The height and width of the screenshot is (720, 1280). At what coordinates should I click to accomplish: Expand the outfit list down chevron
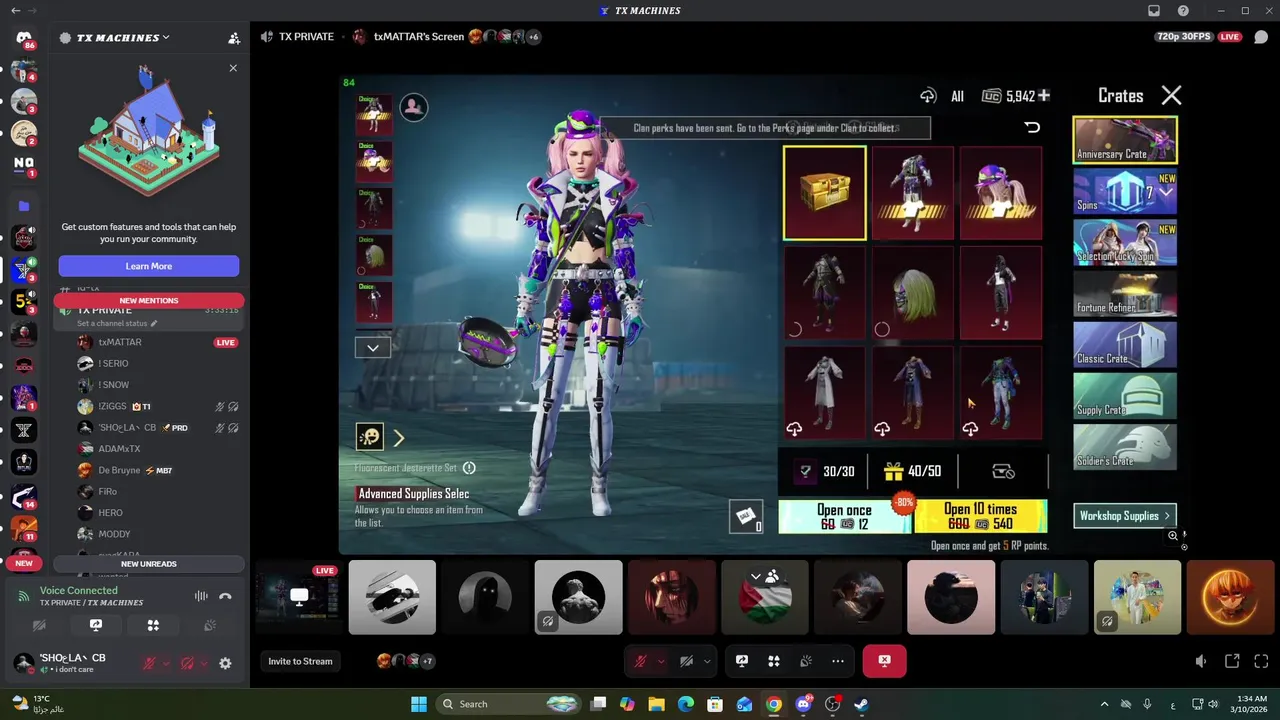pos(372,348)
